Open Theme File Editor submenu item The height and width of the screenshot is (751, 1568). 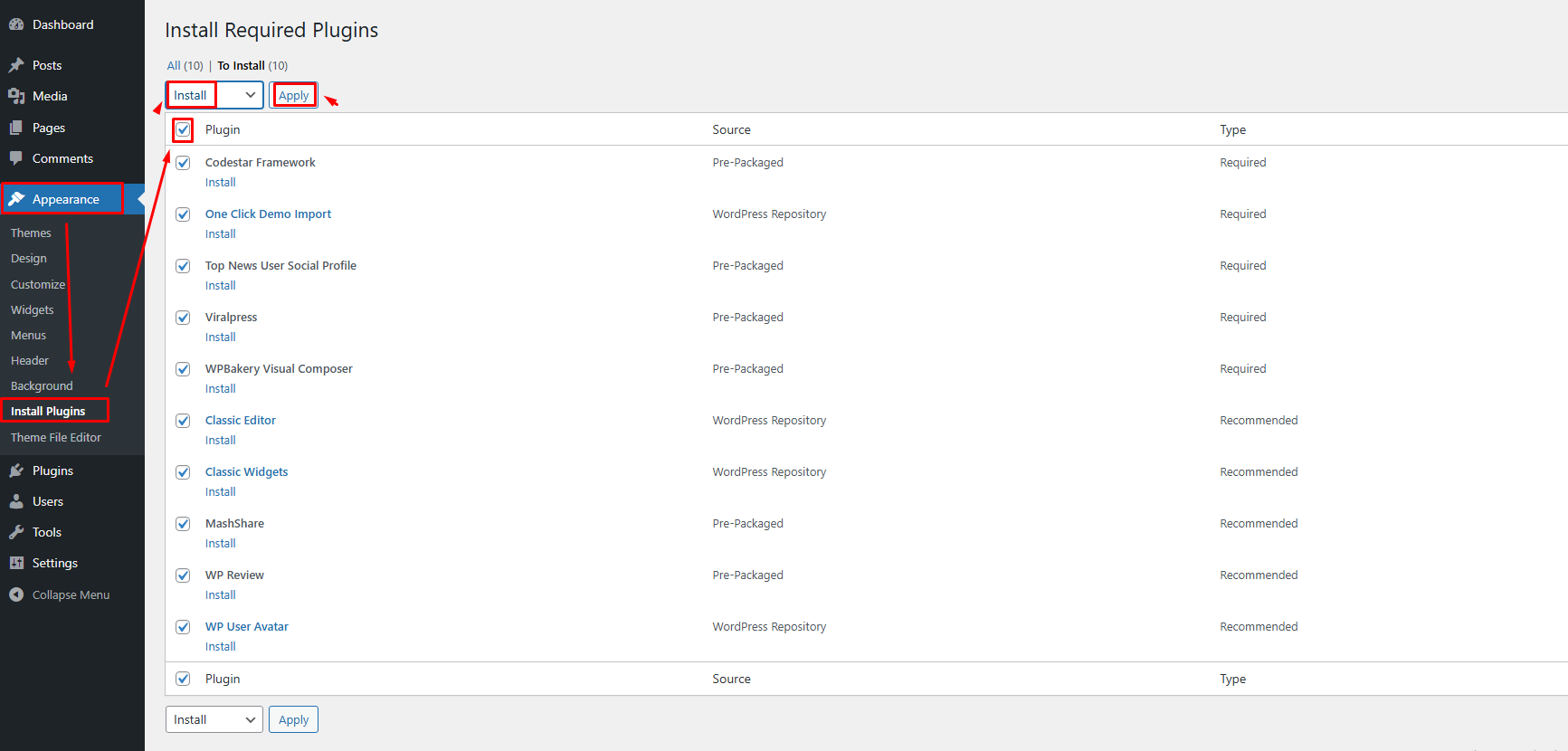point(56,437)
